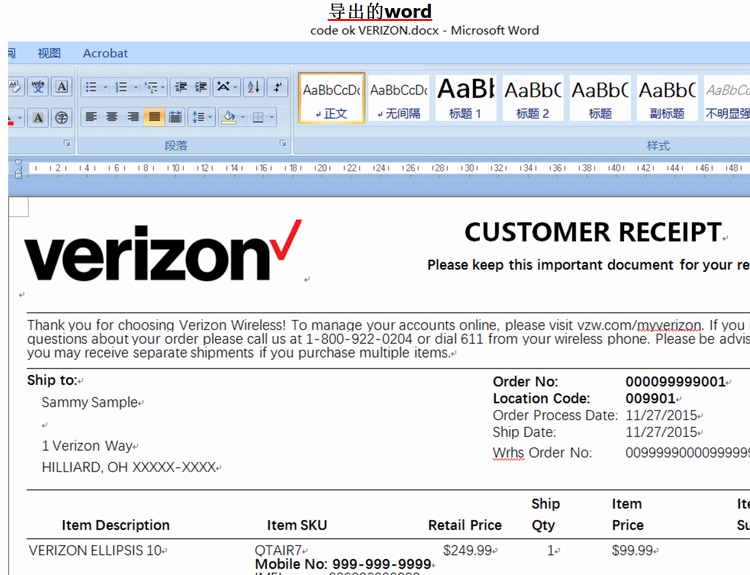Insert an enclosed character with the circled 字 icon

point(61,117)
